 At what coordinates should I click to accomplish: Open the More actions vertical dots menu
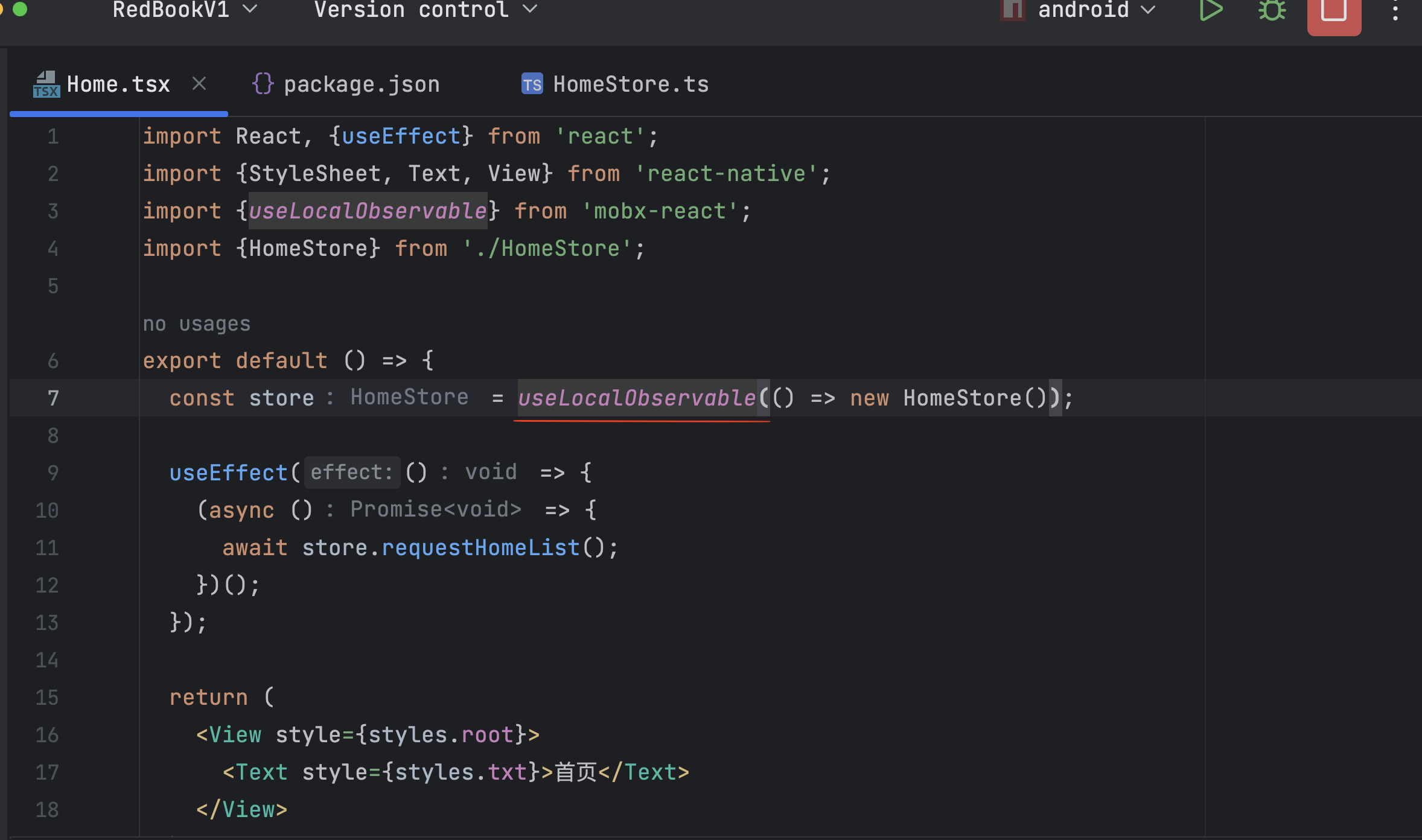tap(1395, 11)
